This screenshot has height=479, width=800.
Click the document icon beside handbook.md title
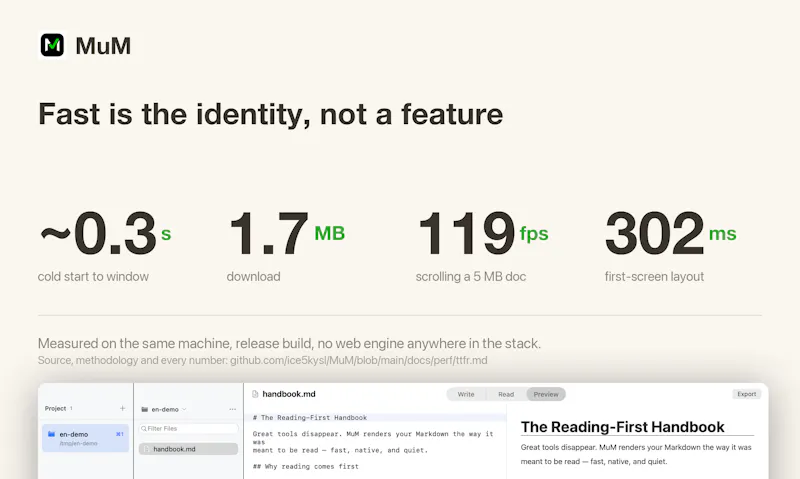point(255,394)
